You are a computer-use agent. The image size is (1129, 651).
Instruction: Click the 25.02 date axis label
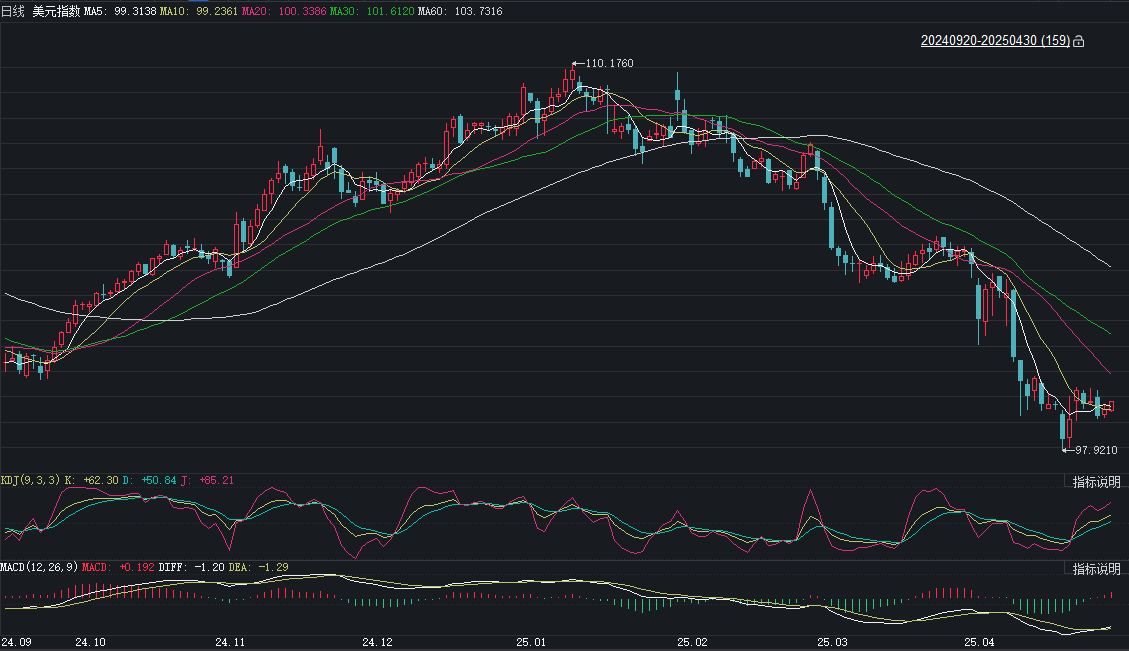click(x=693, y=642)
